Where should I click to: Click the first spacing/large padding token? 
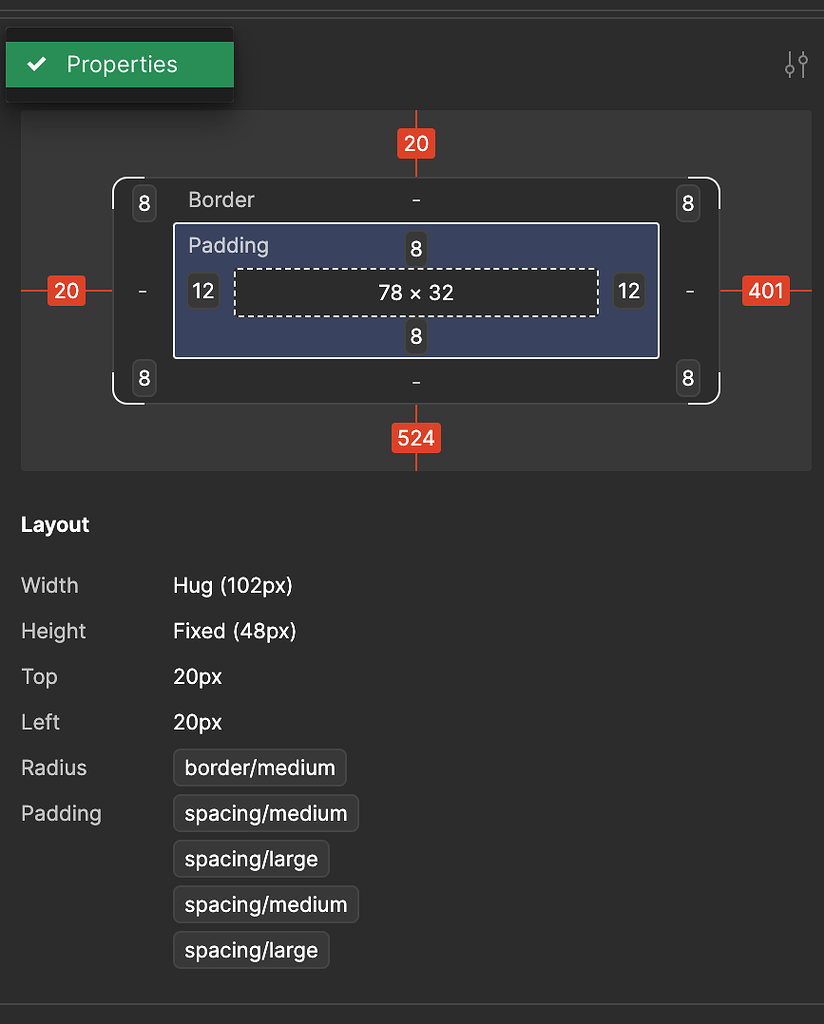point(251,859)
